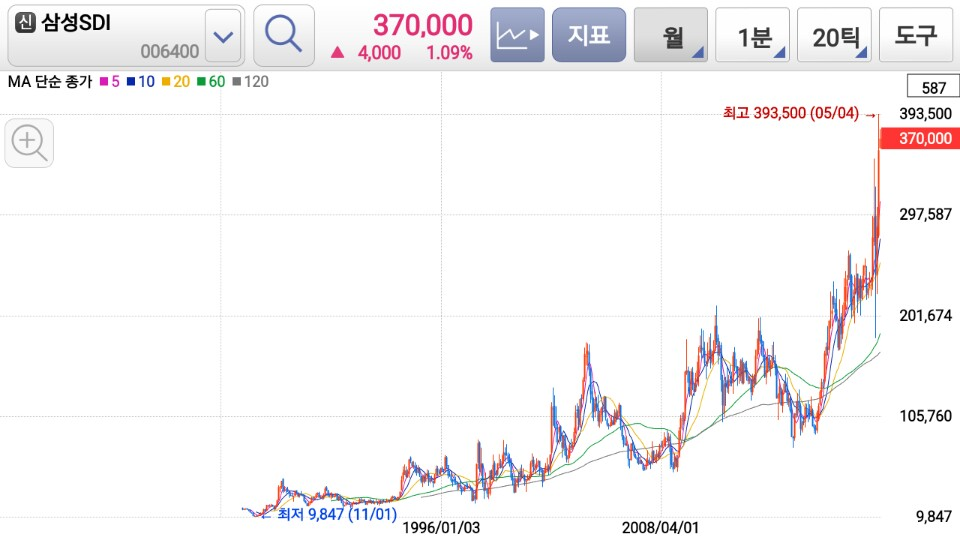The width and height of the screenshot is (960, 540).
Task: Open the 지표 indicators button
Action: point(589,35)
